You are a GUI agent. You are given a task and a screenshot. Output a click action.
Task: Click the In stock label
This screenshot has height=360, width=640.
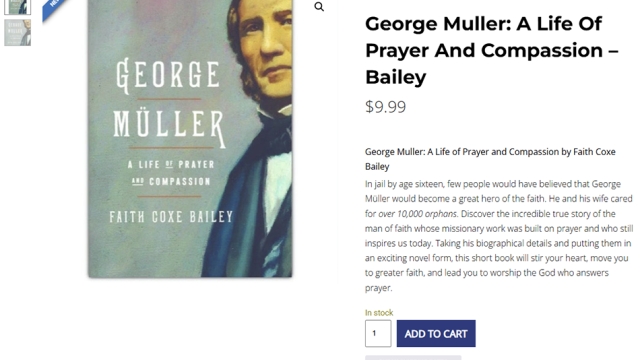(x=379, y=313)
